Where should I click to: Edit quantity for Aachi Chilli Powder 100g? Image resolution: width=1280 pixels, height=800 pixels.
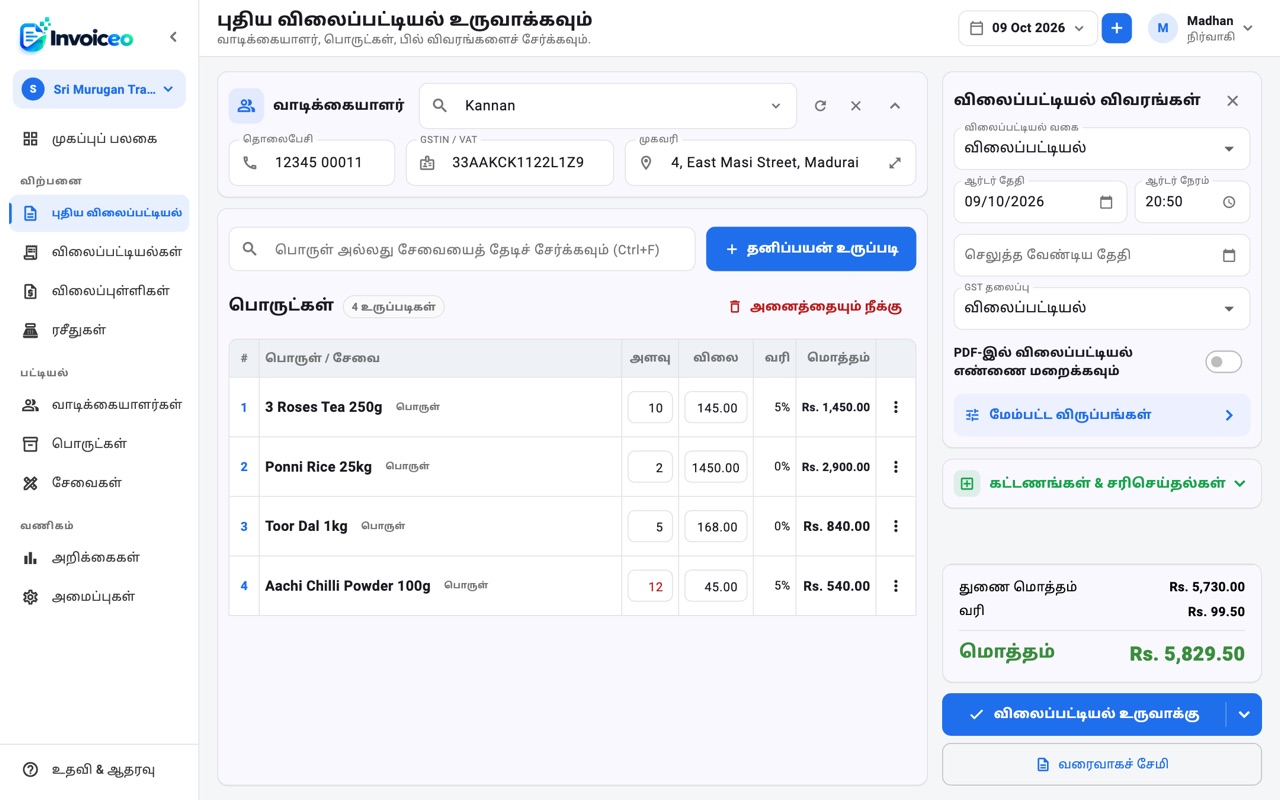(650, 586)
